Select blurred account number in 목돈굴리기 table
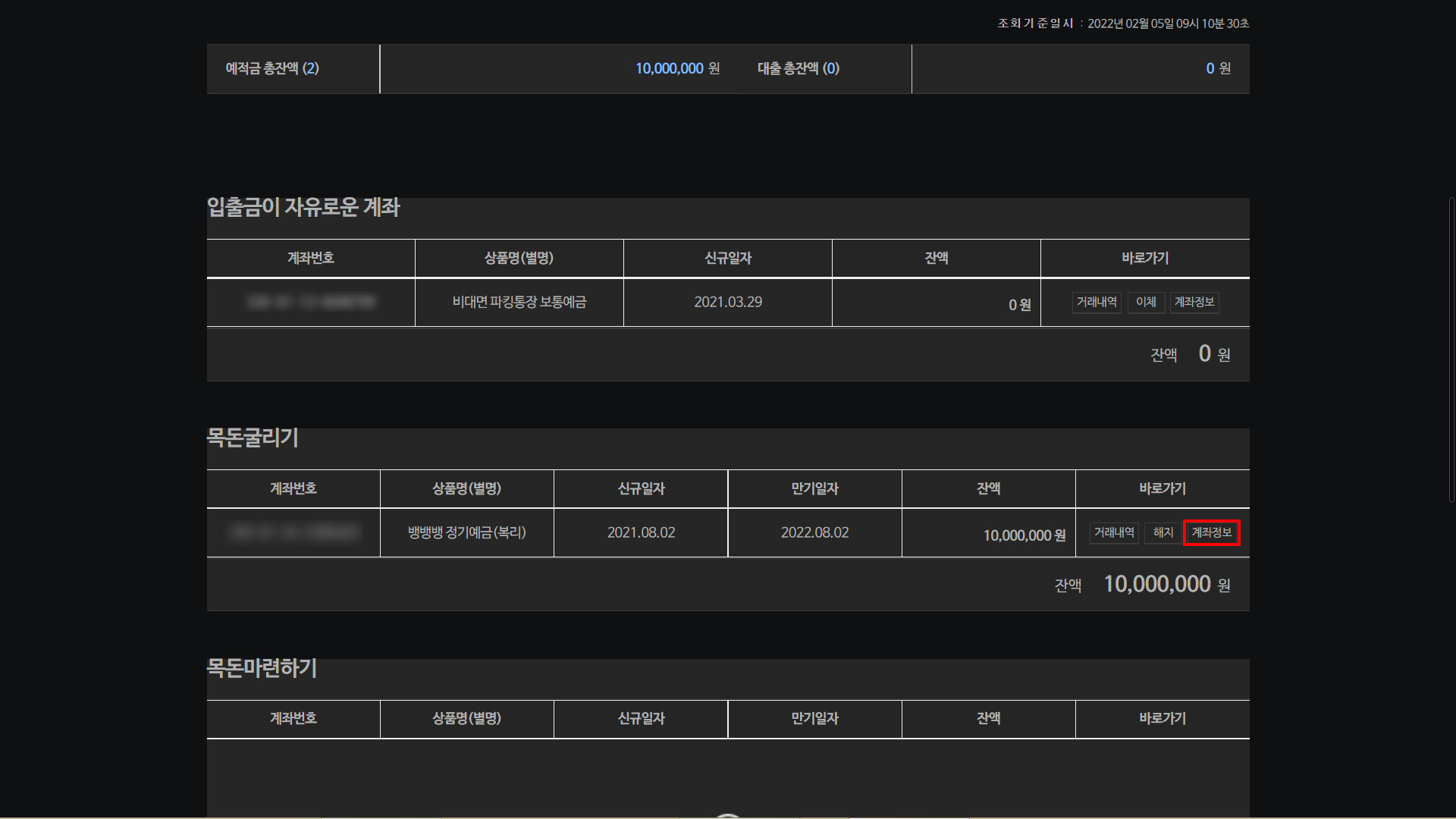 (293, 533)
